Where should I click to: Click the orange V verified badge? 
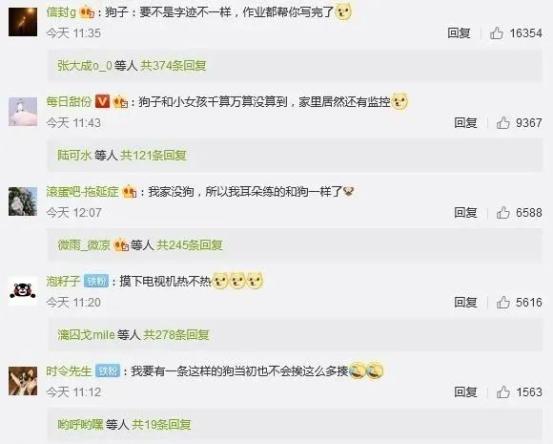103,102
